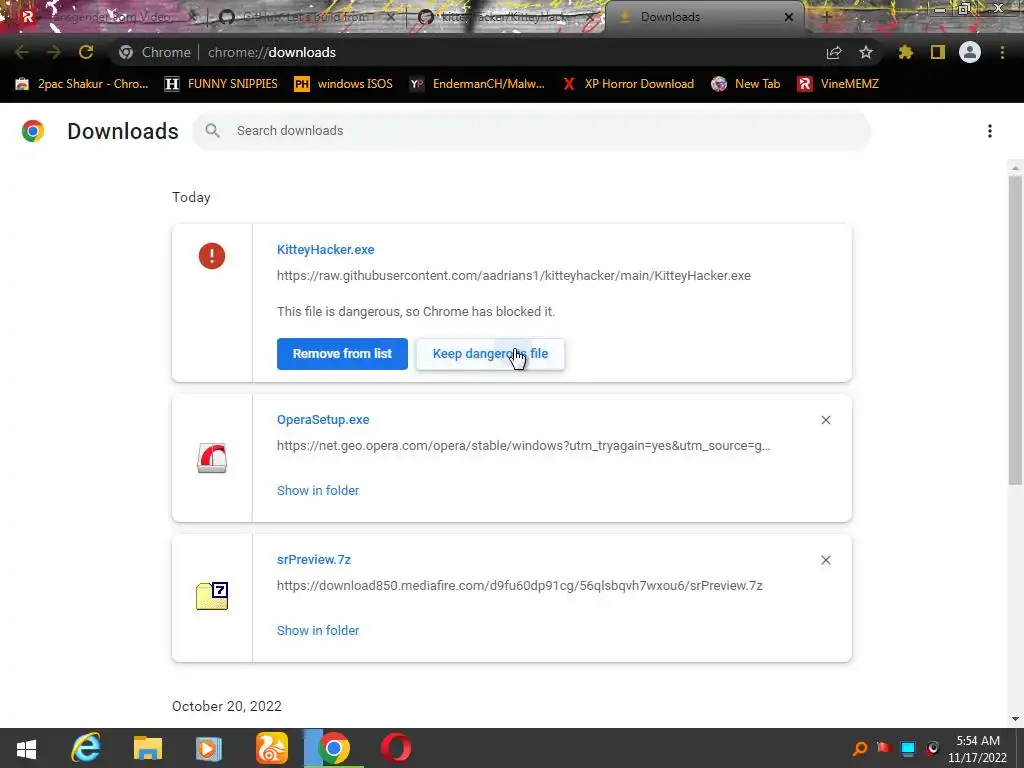The height and width of the screenshot is (768, 1024).
Task: Go back with the back arrow
Action: click(22, 52)
